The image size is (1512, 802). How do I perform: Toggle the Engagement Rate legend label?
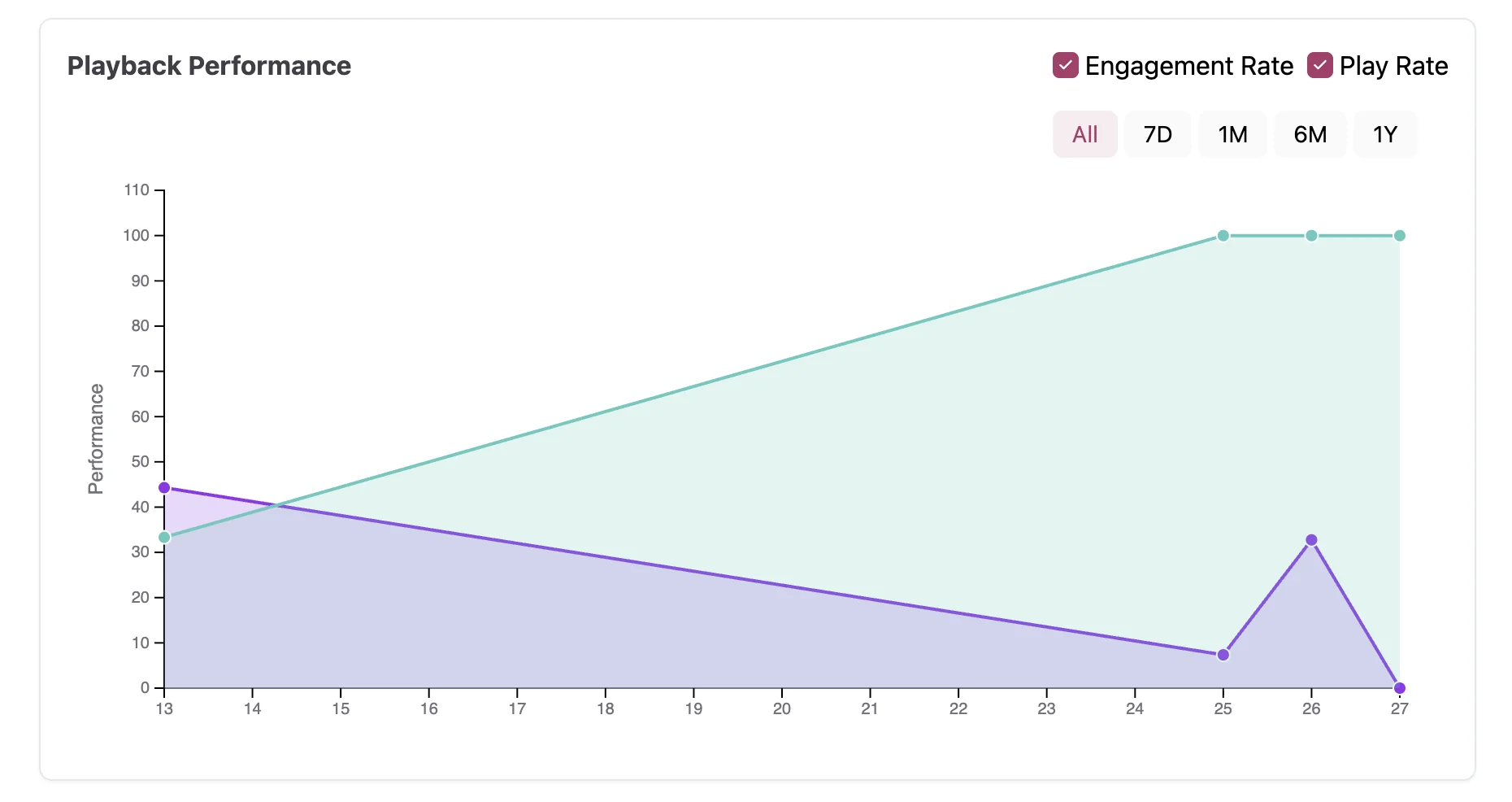(1188, 66)
